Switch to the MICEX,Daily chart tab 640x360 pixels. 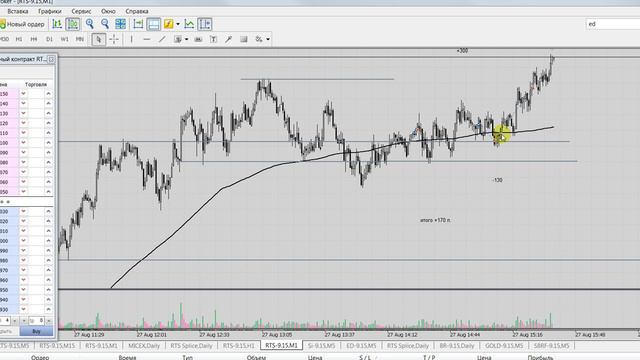click(x=144, y=346)
